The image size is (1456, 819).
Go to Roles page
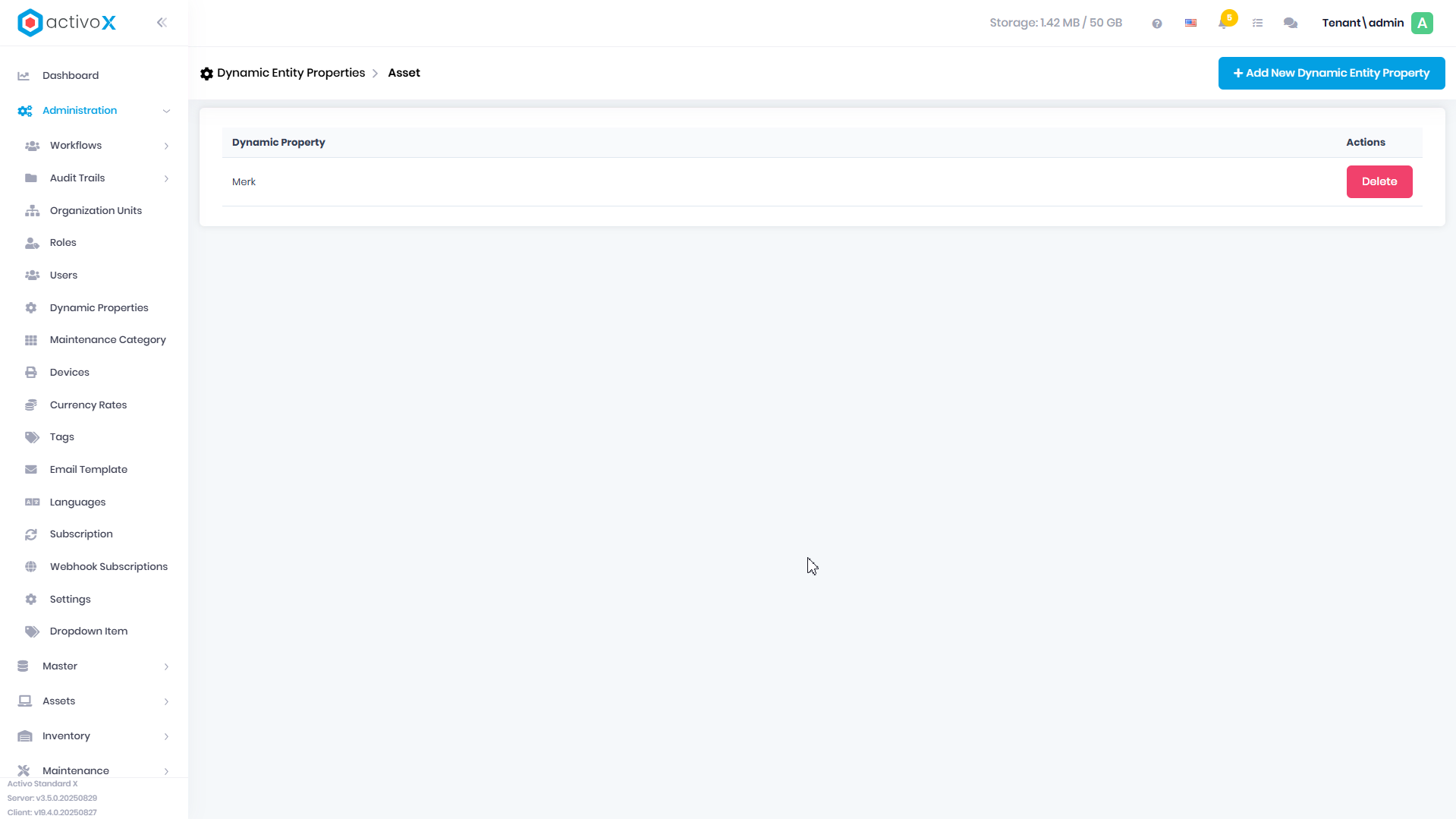pos(63,243)
